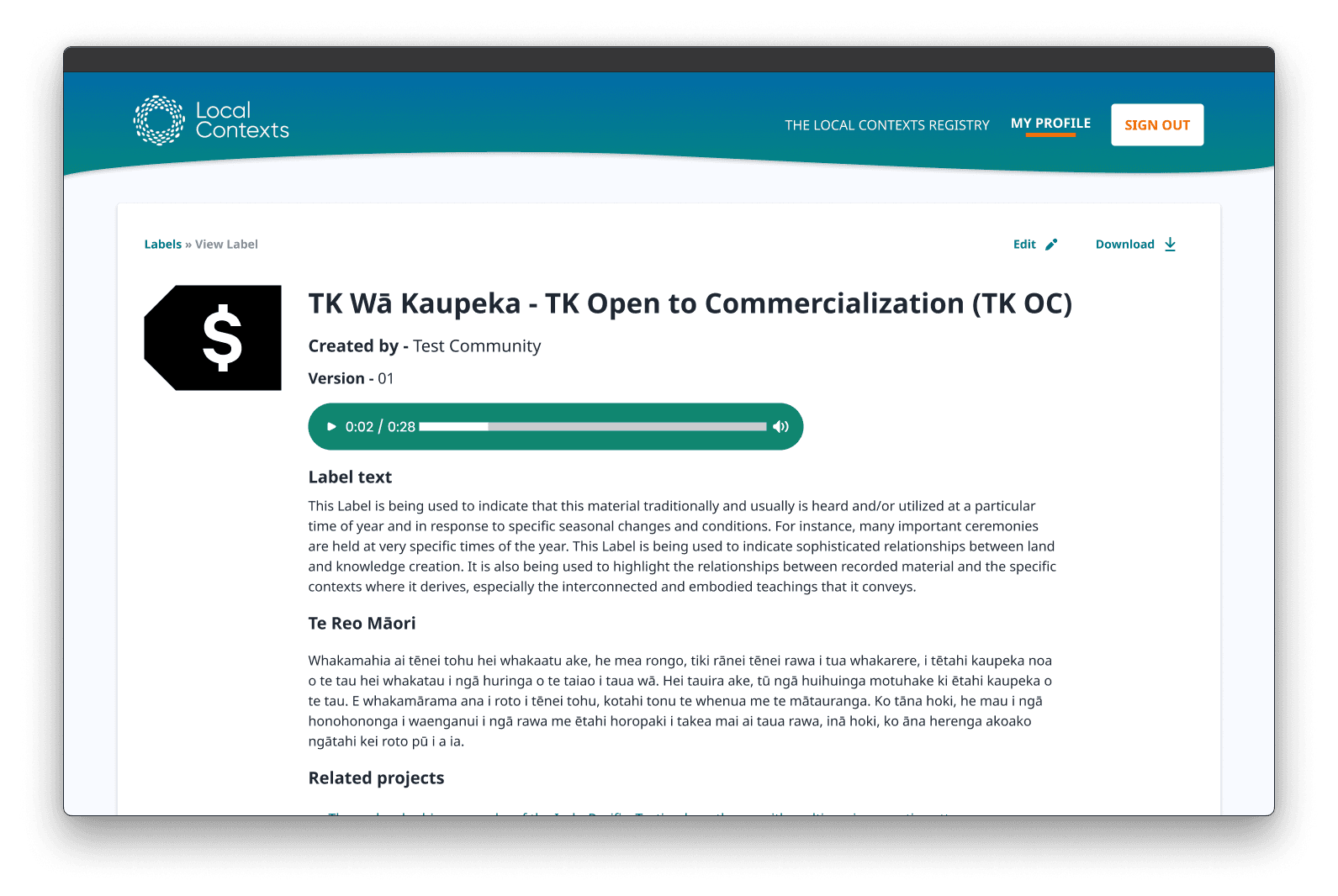
Task: Click the Related projects heading
Action: pos(376,778)
